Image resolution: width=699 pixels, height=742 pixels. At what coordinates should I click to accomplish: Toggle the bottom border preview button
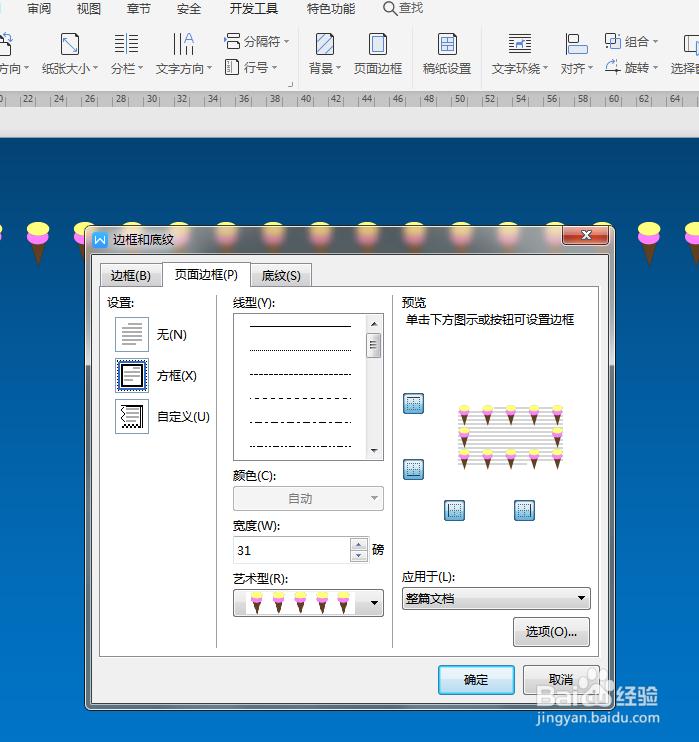413,469
